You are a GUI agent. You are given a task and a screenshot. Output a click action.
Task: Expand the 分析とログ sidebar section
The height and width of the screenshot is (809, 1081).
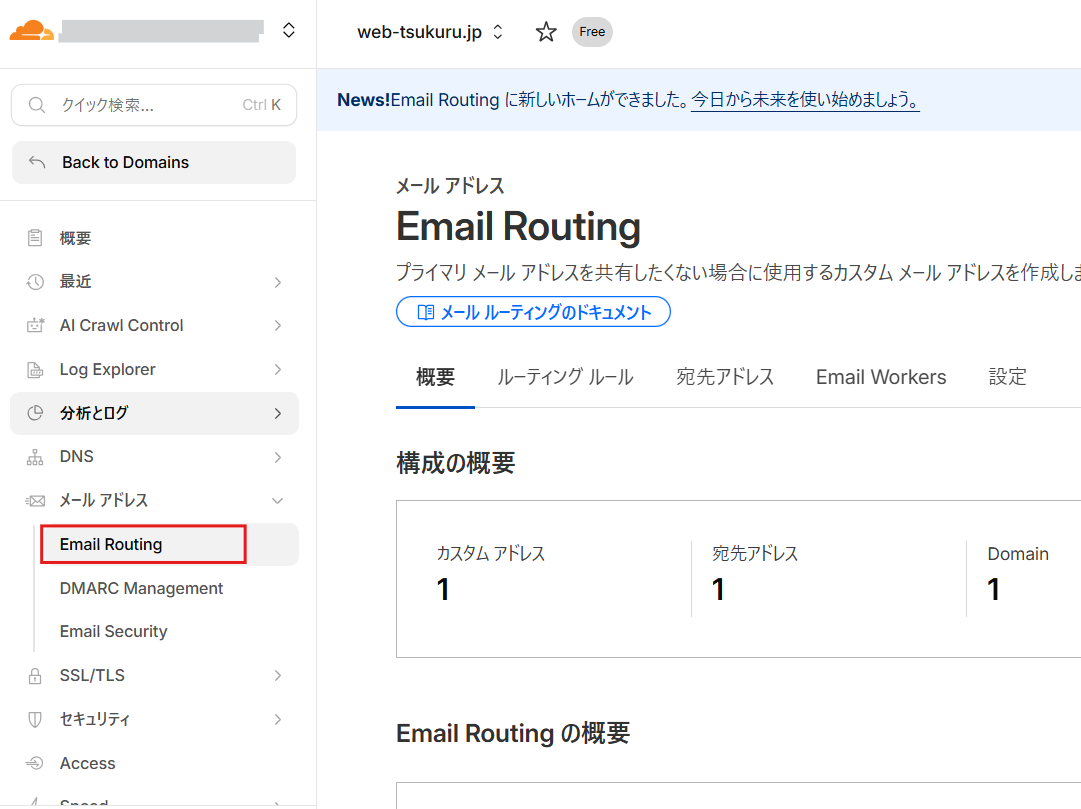(277, 413)
